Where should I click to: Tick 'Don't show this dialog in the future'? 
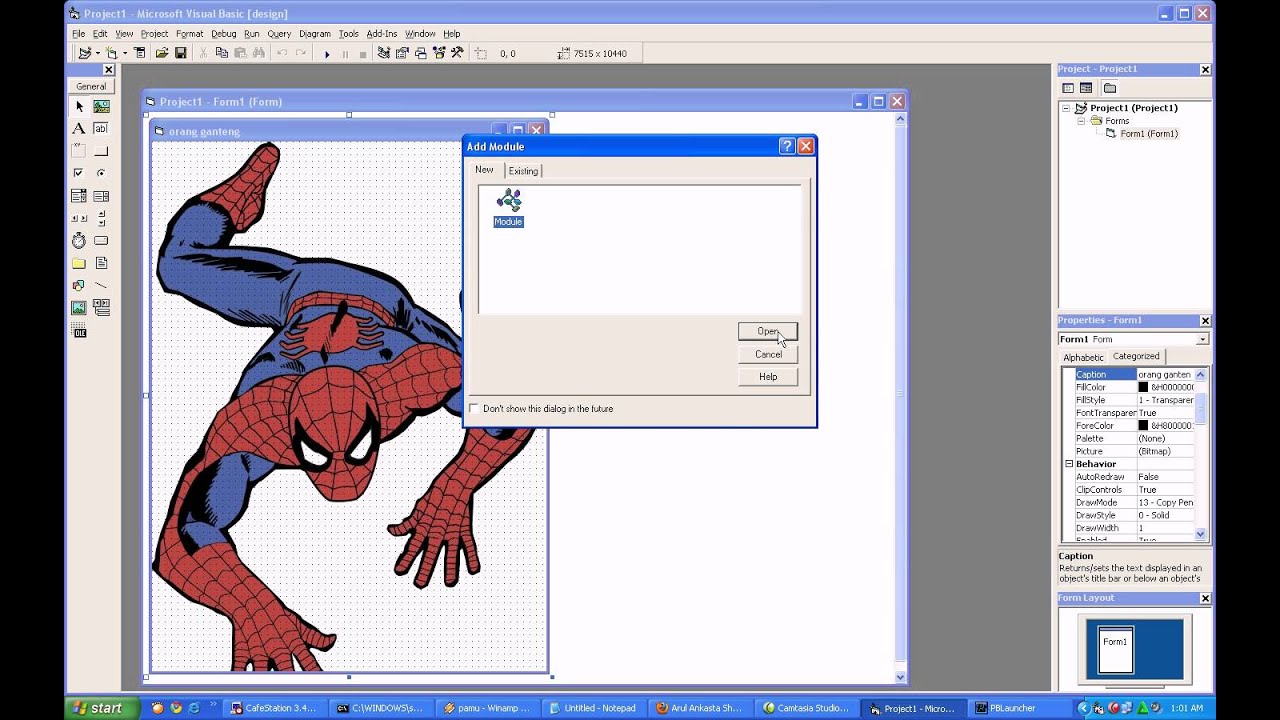point(474,408)
